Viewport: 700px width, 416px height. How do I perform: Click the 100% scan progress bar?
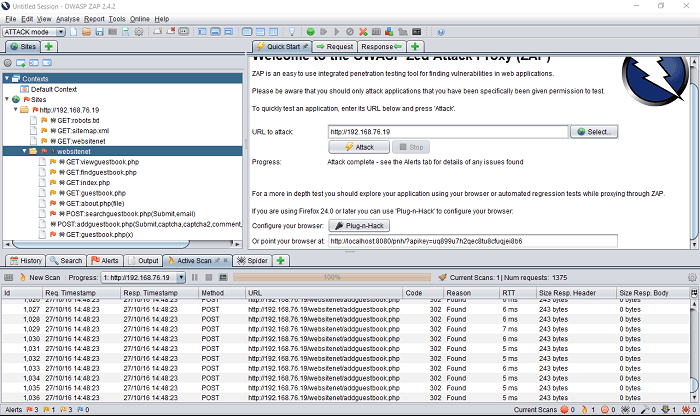coord(332,277)
